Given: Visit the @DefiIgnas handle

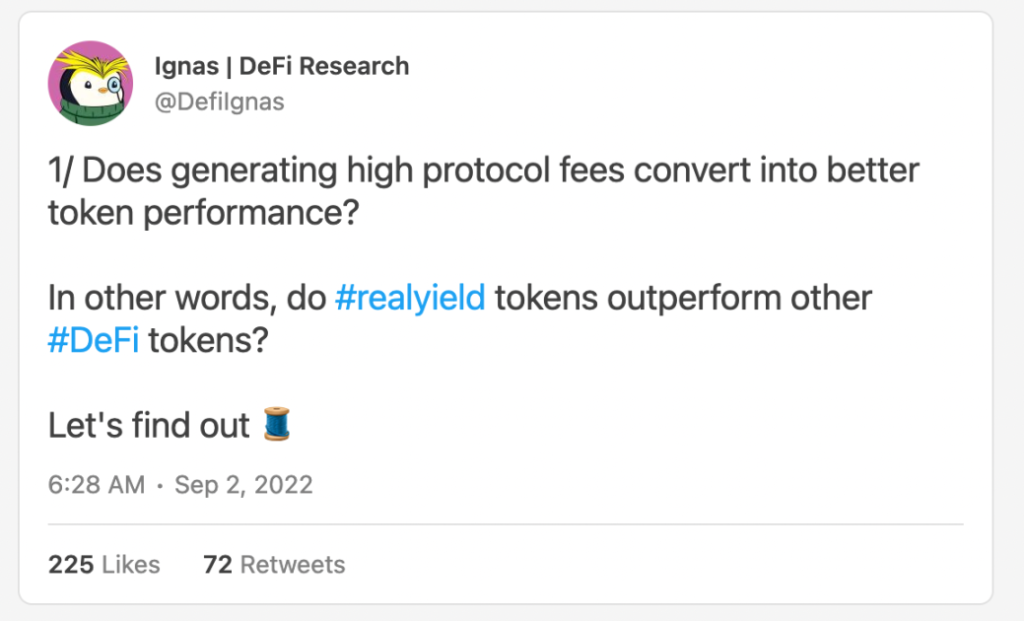Looking at the screenshot, I should pos(219,102).
